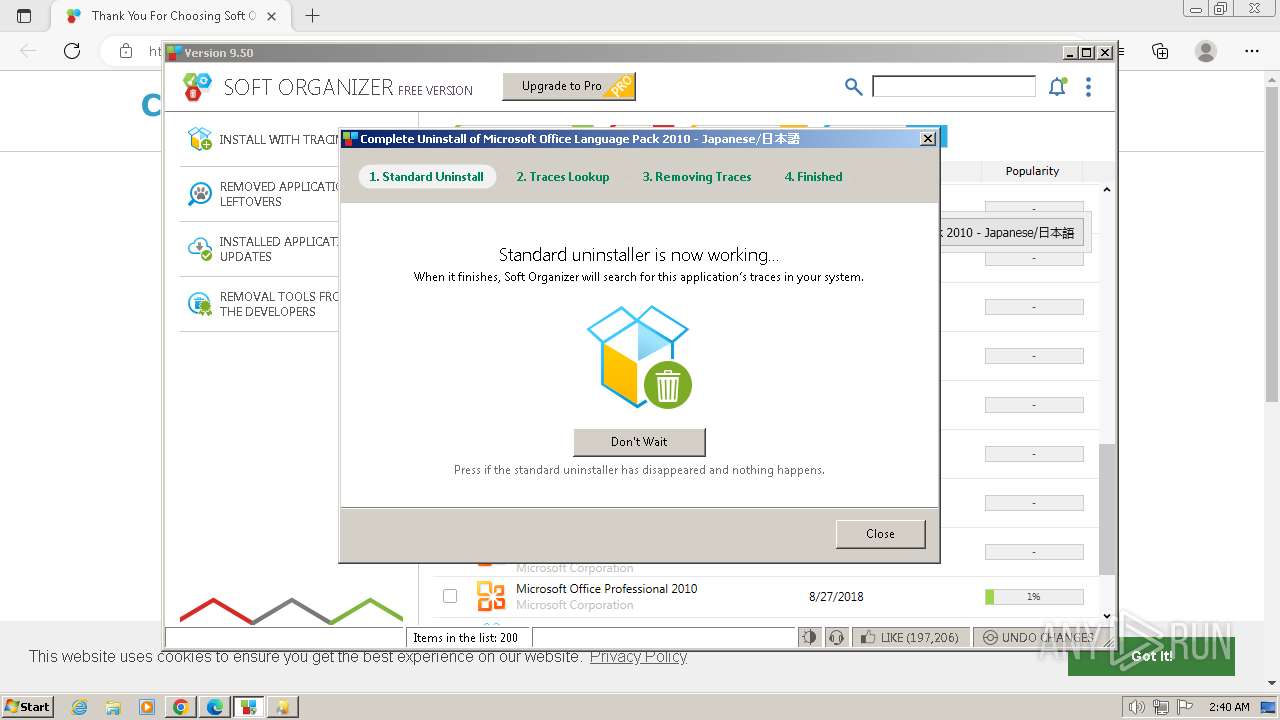This screenshot has width=1280, height=720.
Task: Switch to Soft Organizer in the taskbar
Action: click(x=248, y=707)
